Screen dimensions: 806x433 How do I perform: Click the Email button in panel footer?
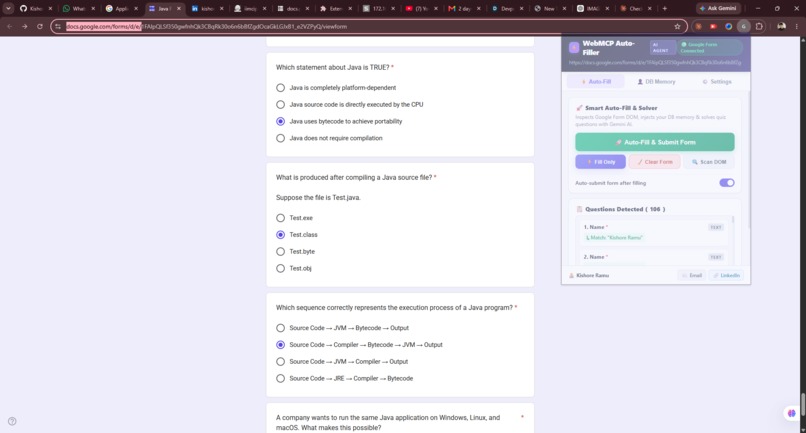pyautogui.click(x=692, y=275)
